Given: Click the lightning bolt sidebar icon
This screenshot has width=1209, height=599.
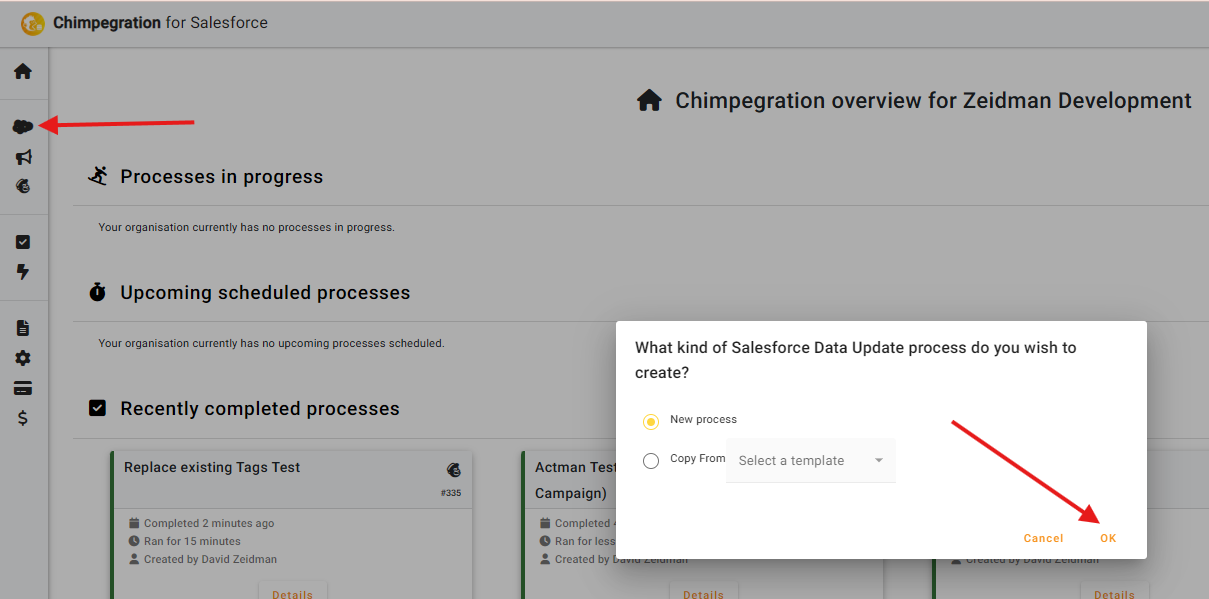Looking at the screenshot, I should click(23, 272).
